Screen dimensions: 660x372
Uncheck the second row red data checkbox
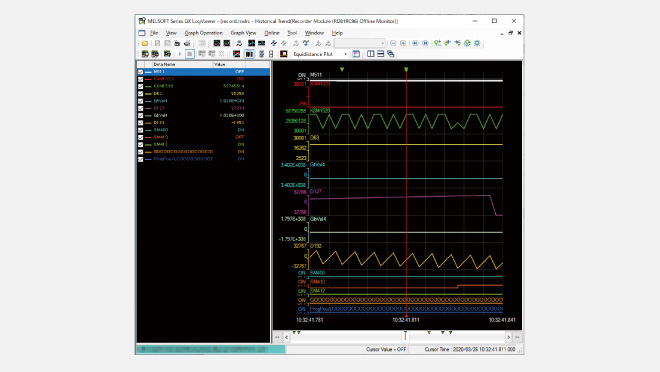[141, 79]
